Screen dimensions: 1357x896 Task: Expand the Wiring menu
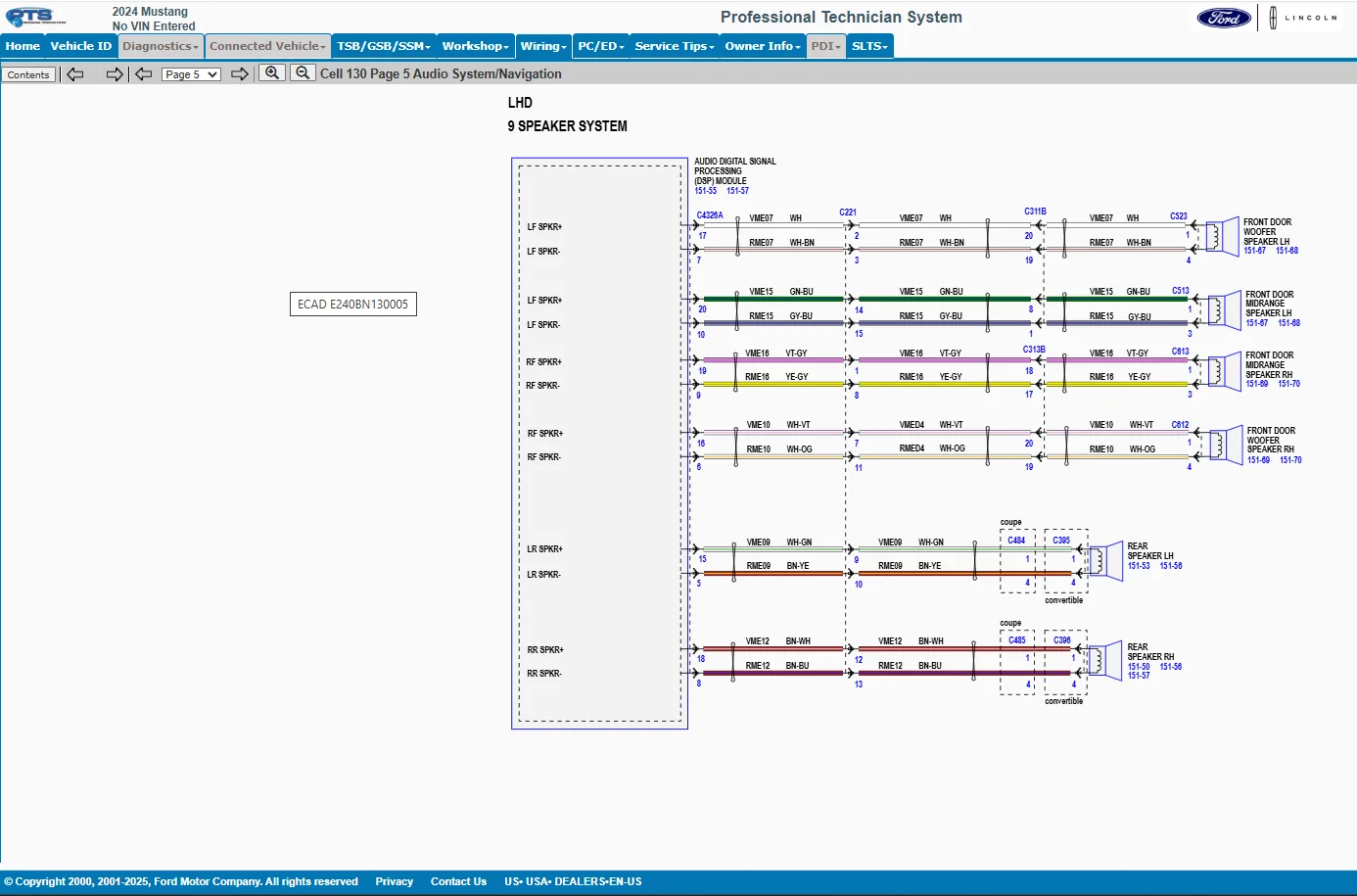tap(543, 46)
